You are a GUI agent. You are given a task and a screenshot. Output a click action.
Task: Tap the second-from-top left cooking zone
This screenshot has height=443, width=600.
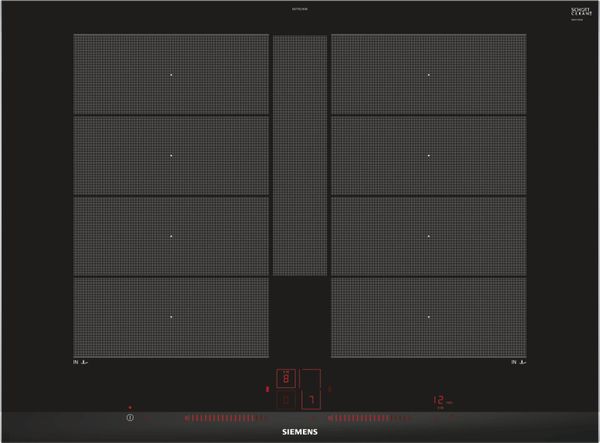point(171,155)
